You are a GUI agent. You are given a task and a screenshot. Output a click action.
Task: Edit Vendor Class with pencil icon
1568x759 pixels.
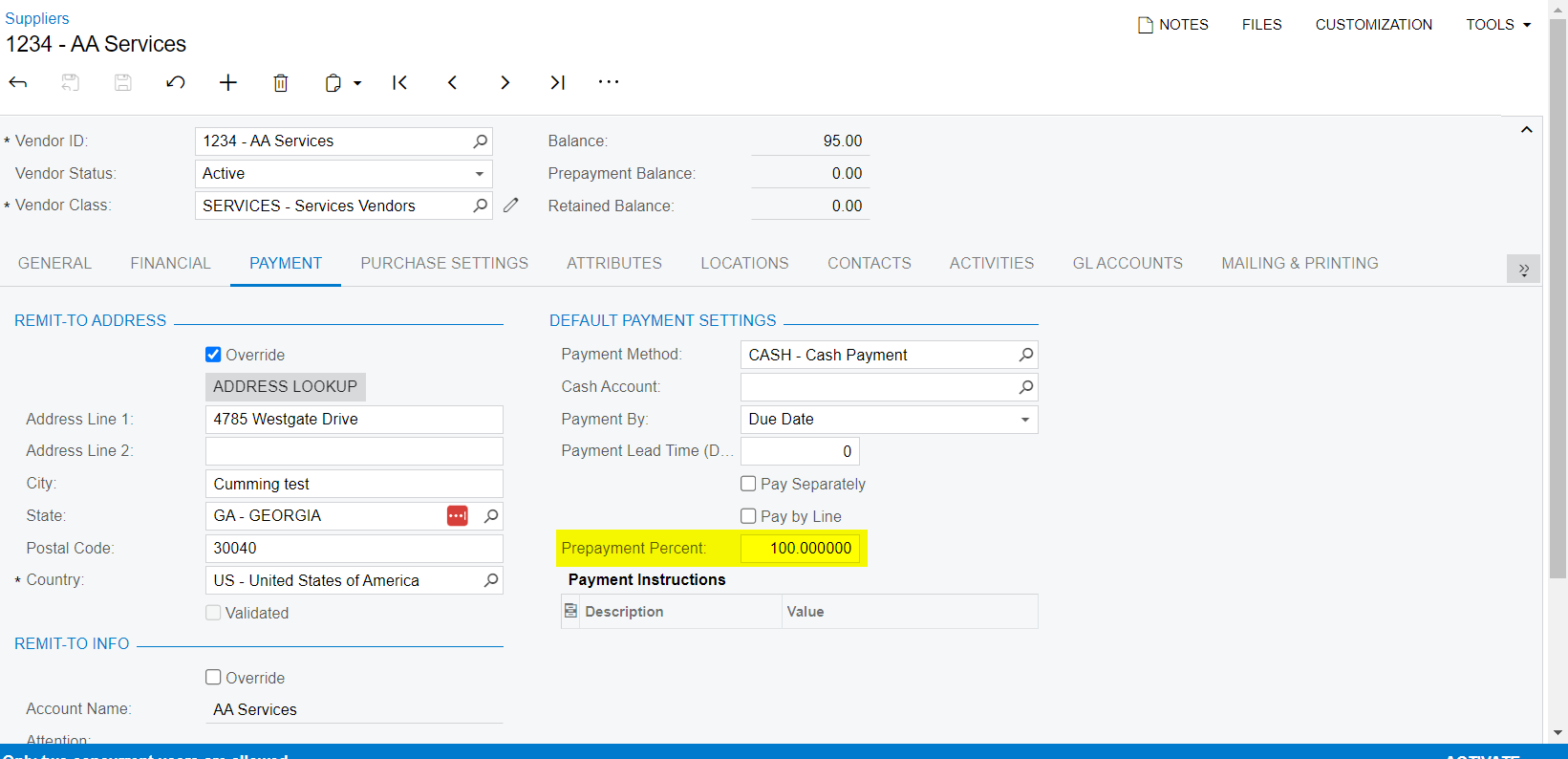click(x=511, y=206)
